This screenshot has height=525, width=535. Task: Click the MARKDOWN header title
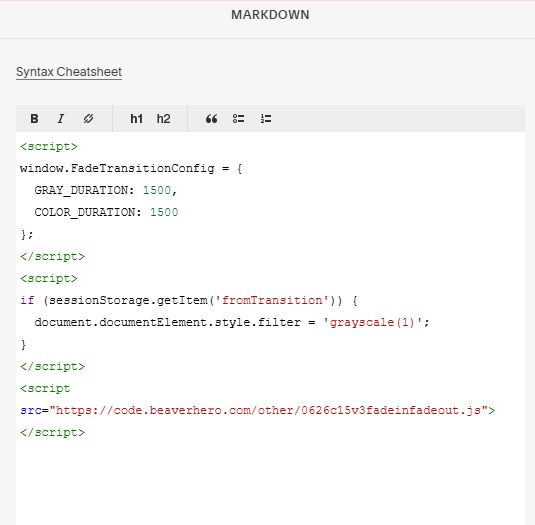pos(270,15)
